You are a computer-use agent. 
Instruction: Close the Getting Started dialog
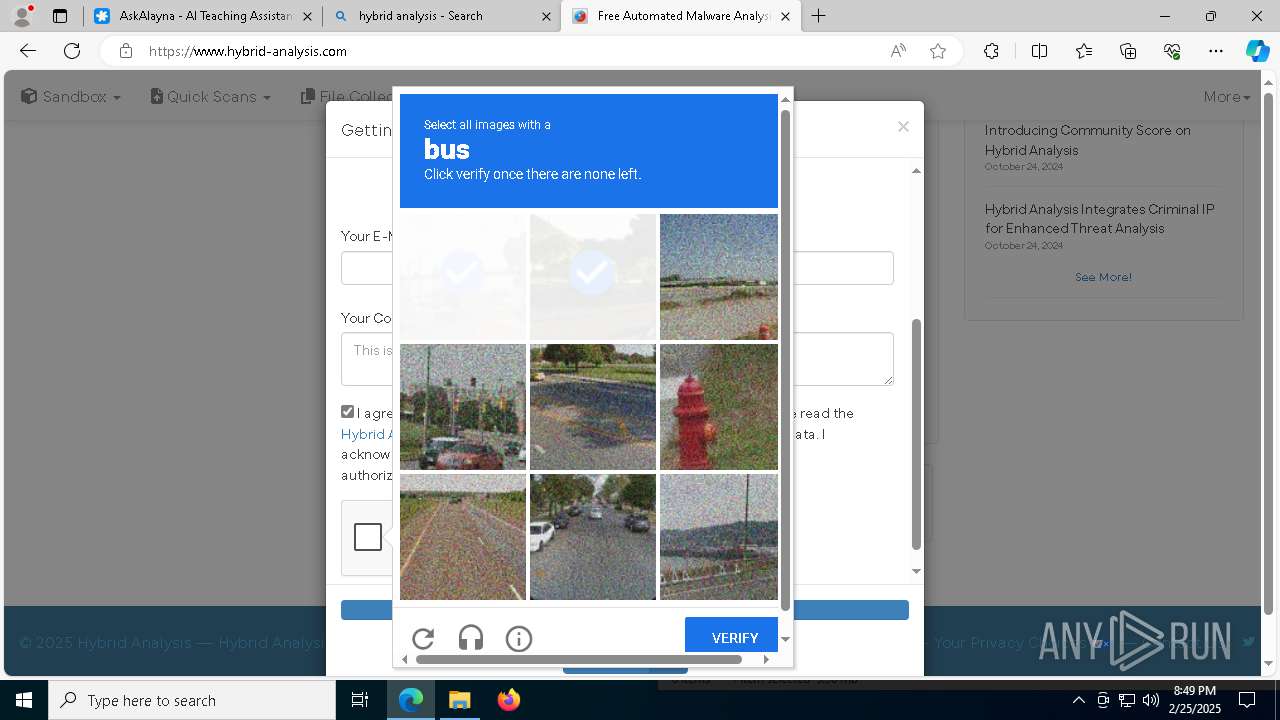coord(903,127)
